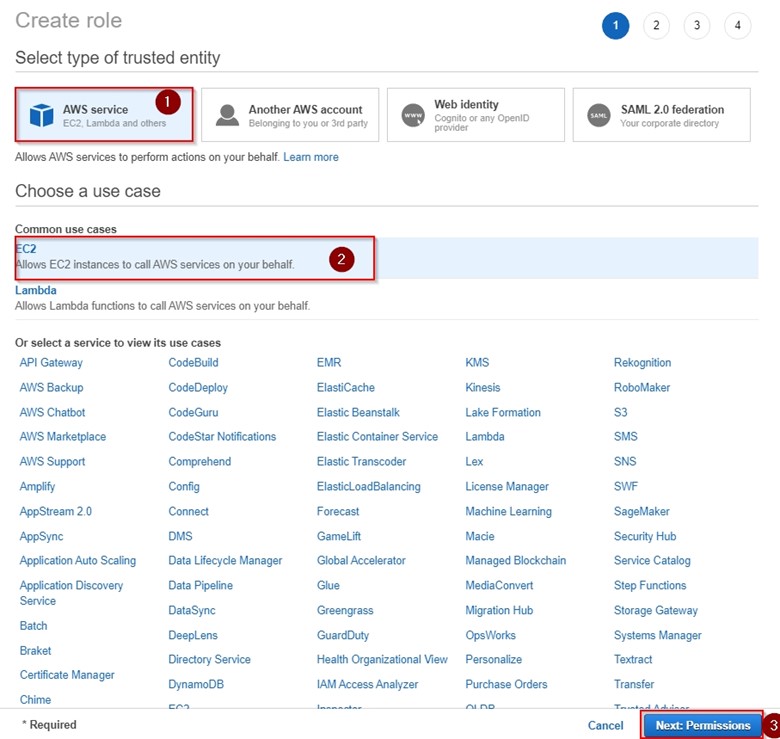Select the AWS Support service
This screenshot has height=739, width=780.
pyautogui.click(x=52, y=462)
